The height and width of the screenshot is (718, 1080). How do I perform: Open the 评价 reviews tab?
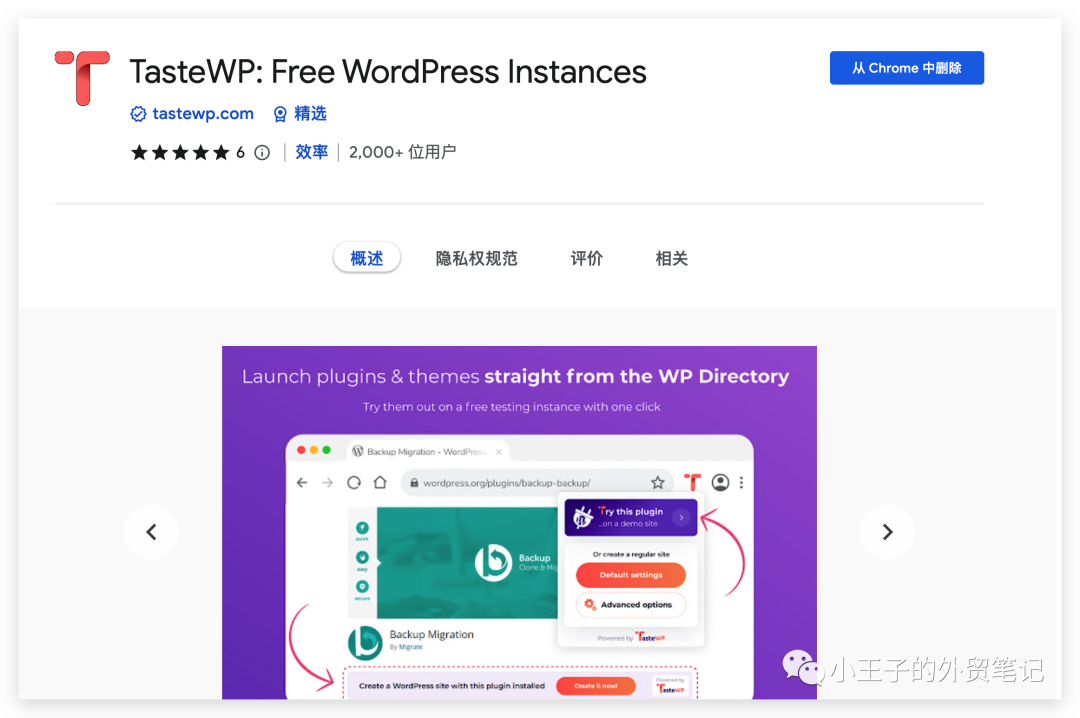(x=587, y=258)
